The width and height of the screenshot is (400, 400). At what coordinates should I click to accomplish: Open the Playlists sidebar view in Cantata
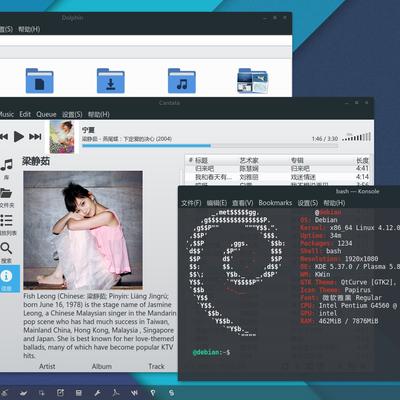[7, 224]
